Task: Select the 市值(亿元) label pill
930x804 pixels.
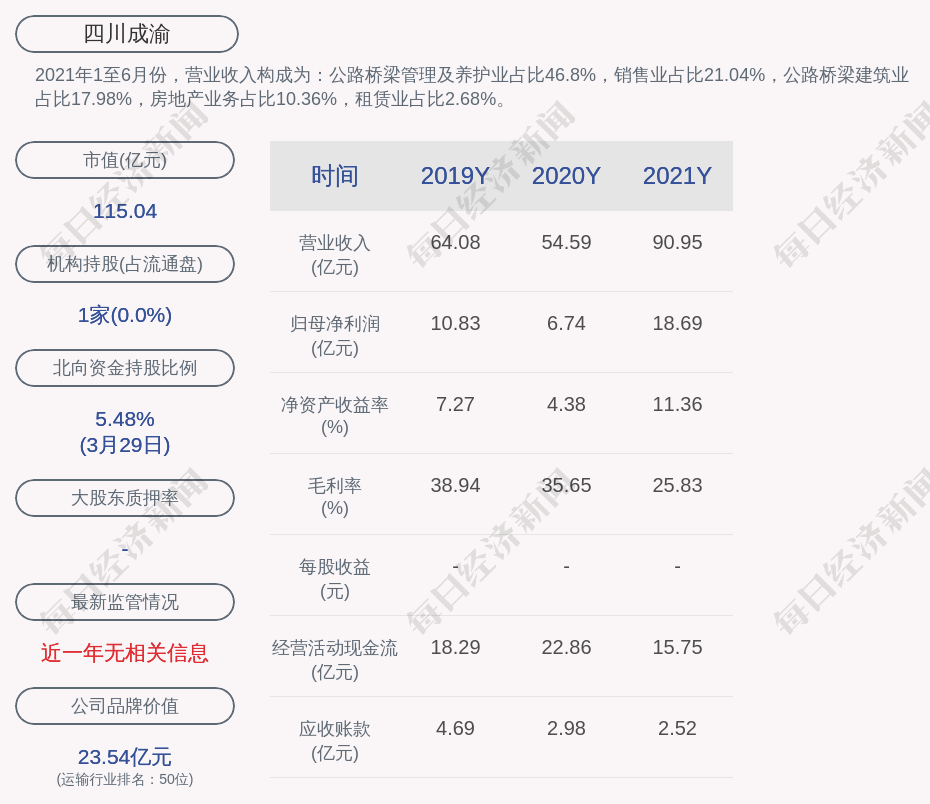Action: coord(125,160)
